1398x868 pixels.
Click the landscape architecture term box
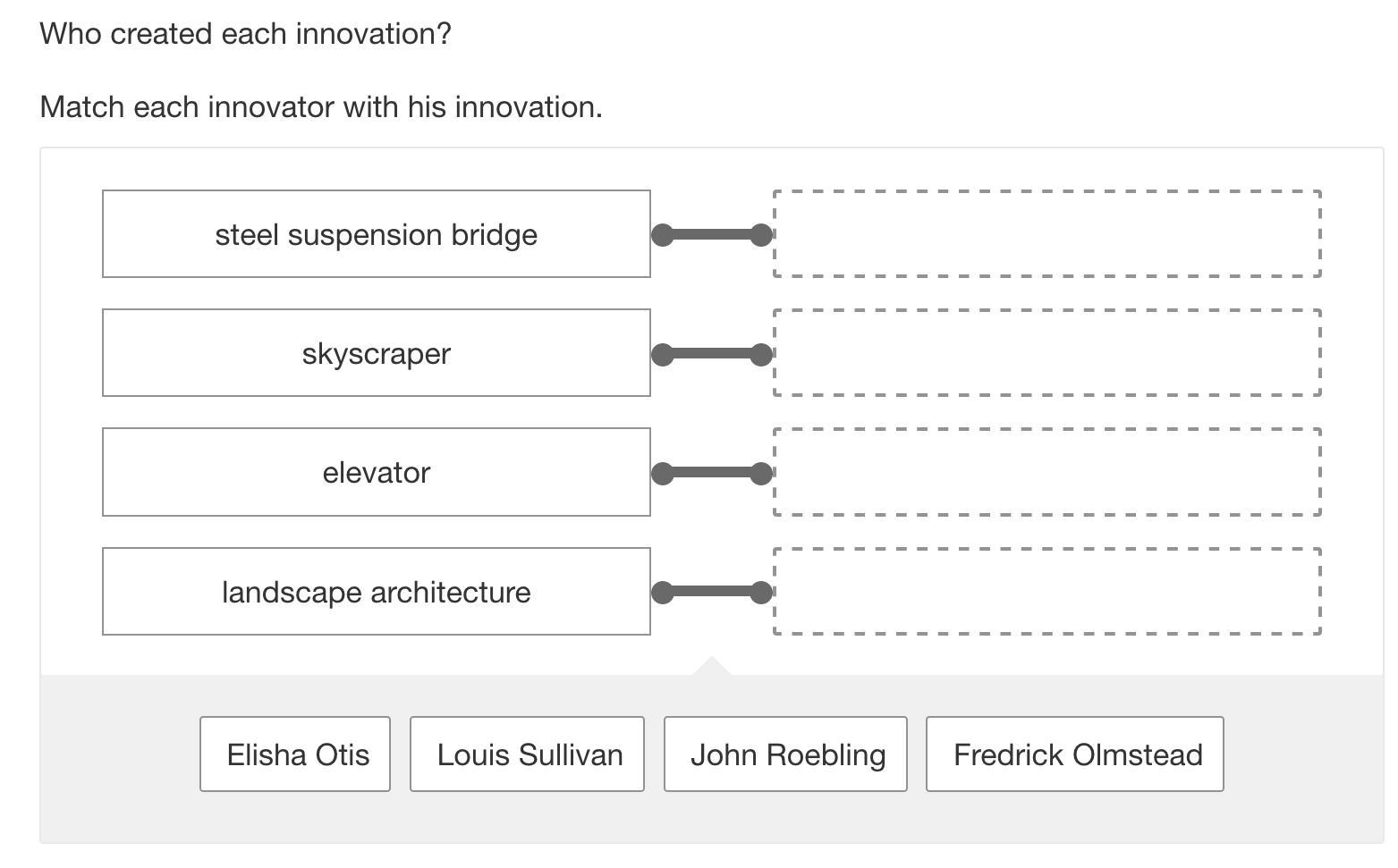(x=376, y=592)
